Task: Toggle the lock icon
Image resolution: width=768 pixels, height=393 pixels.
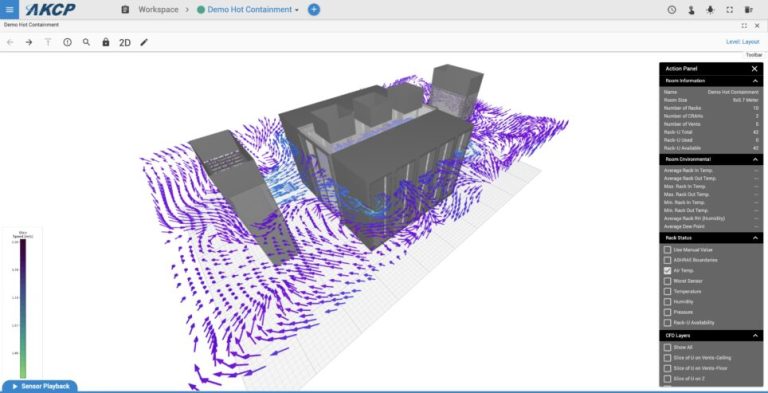Action: tap(106, 43)
